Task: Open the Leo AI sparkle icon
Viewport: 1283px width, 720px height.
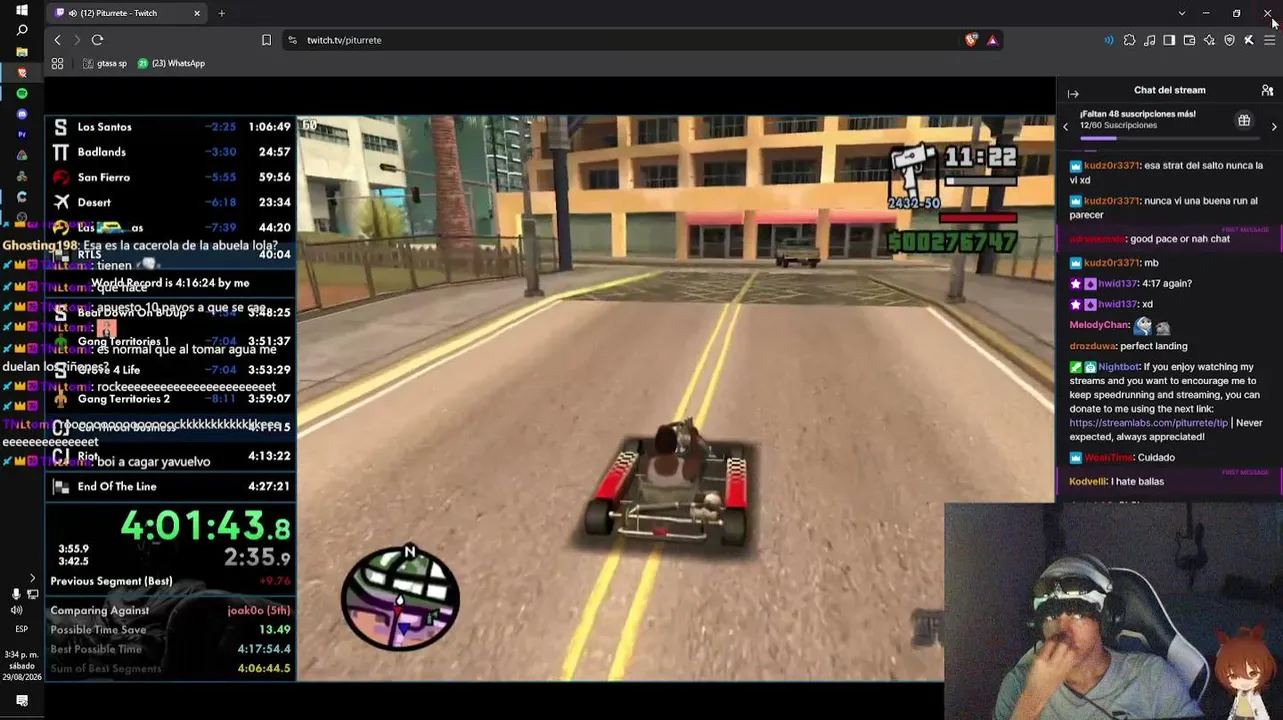Action: (x=1209, y=40)
